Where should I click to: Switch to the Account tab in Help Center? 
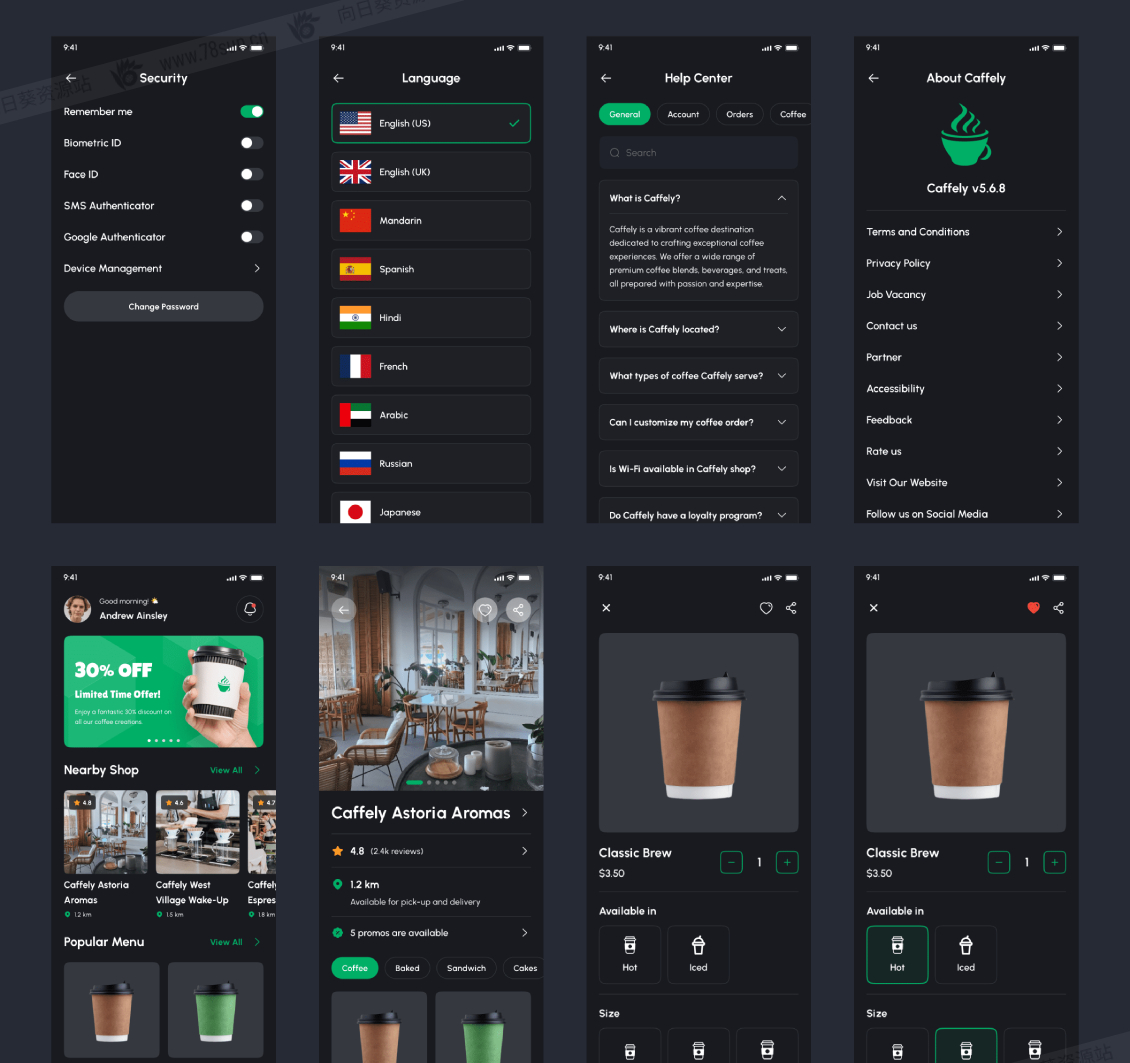(x=683, y=114)
